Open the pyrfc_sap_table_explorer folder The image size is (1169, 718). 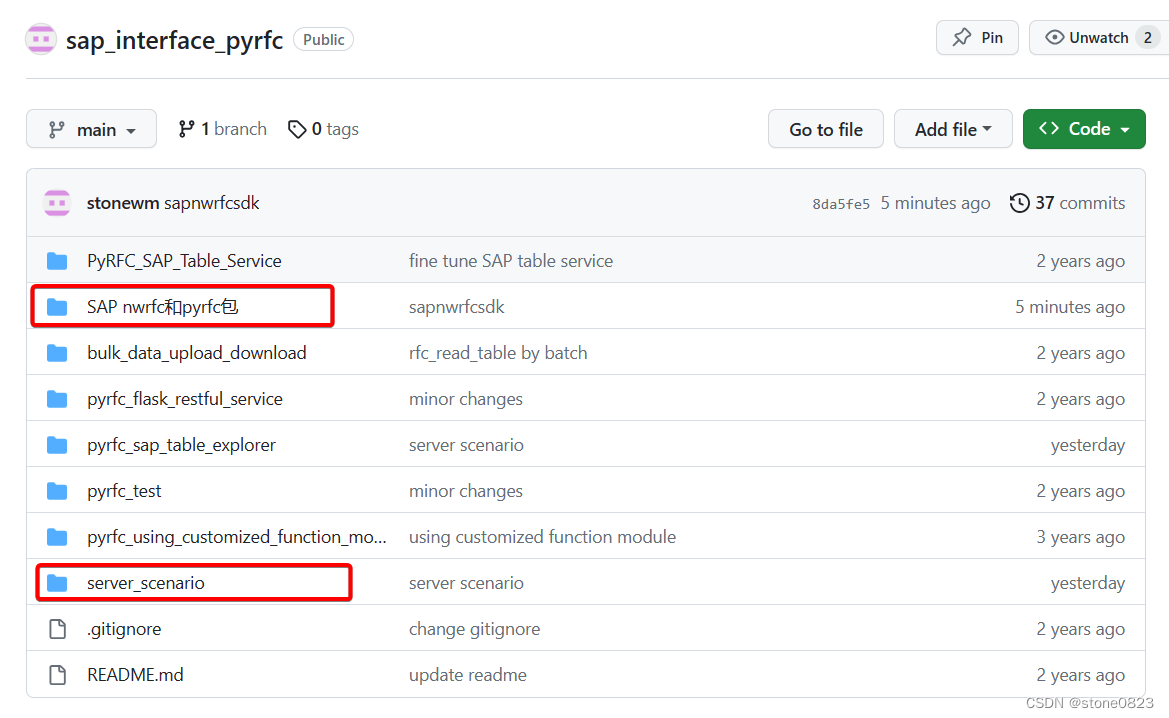click(181, 445)
